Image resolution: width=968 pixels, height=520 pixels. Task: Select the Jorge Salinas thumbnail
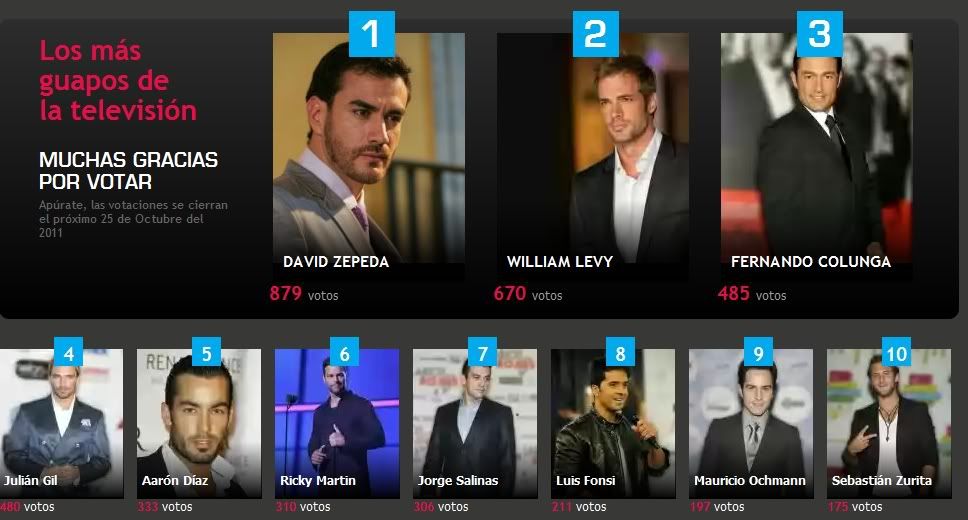point(475,424)
